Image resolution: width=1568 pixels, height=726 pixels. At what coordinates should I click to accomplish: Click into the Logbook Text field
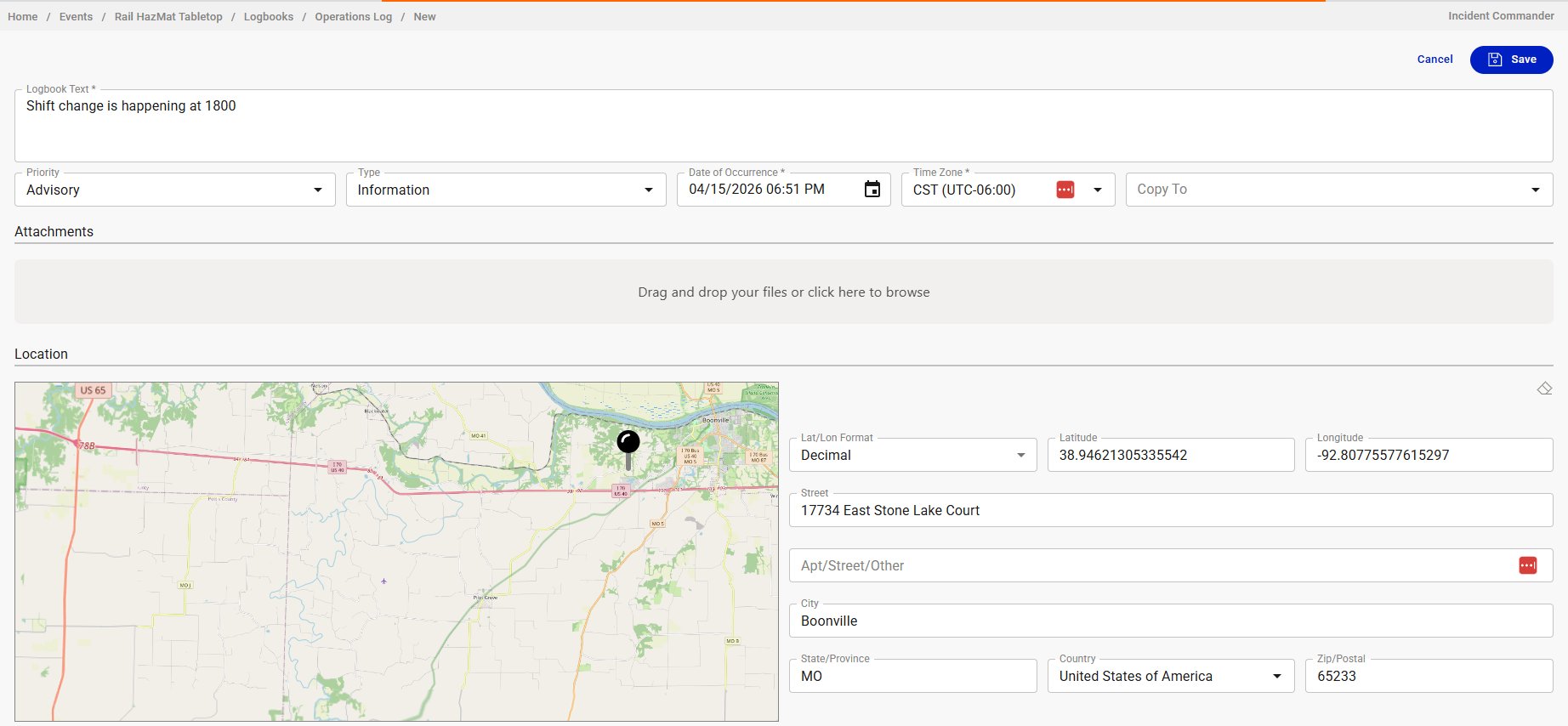pyautogui.click(x=783, y=126)
